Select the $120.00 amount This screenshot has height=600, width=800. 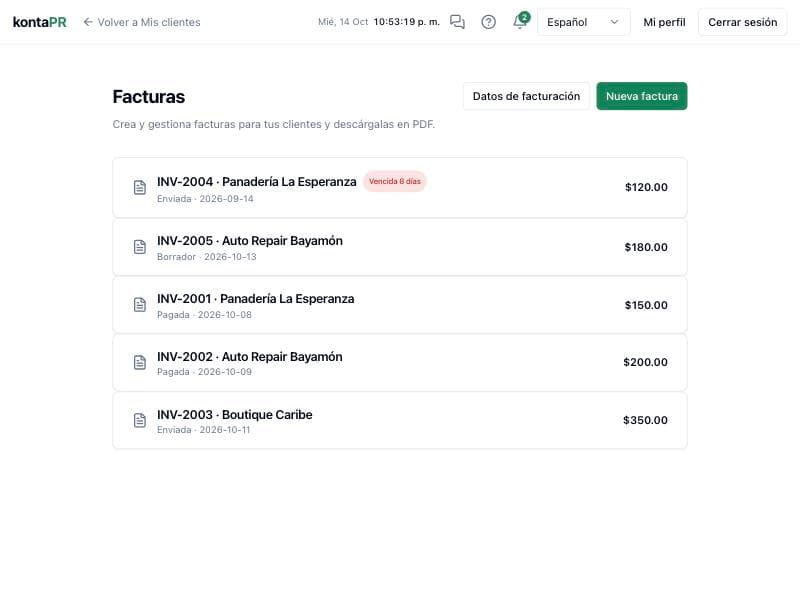(646, 187)
